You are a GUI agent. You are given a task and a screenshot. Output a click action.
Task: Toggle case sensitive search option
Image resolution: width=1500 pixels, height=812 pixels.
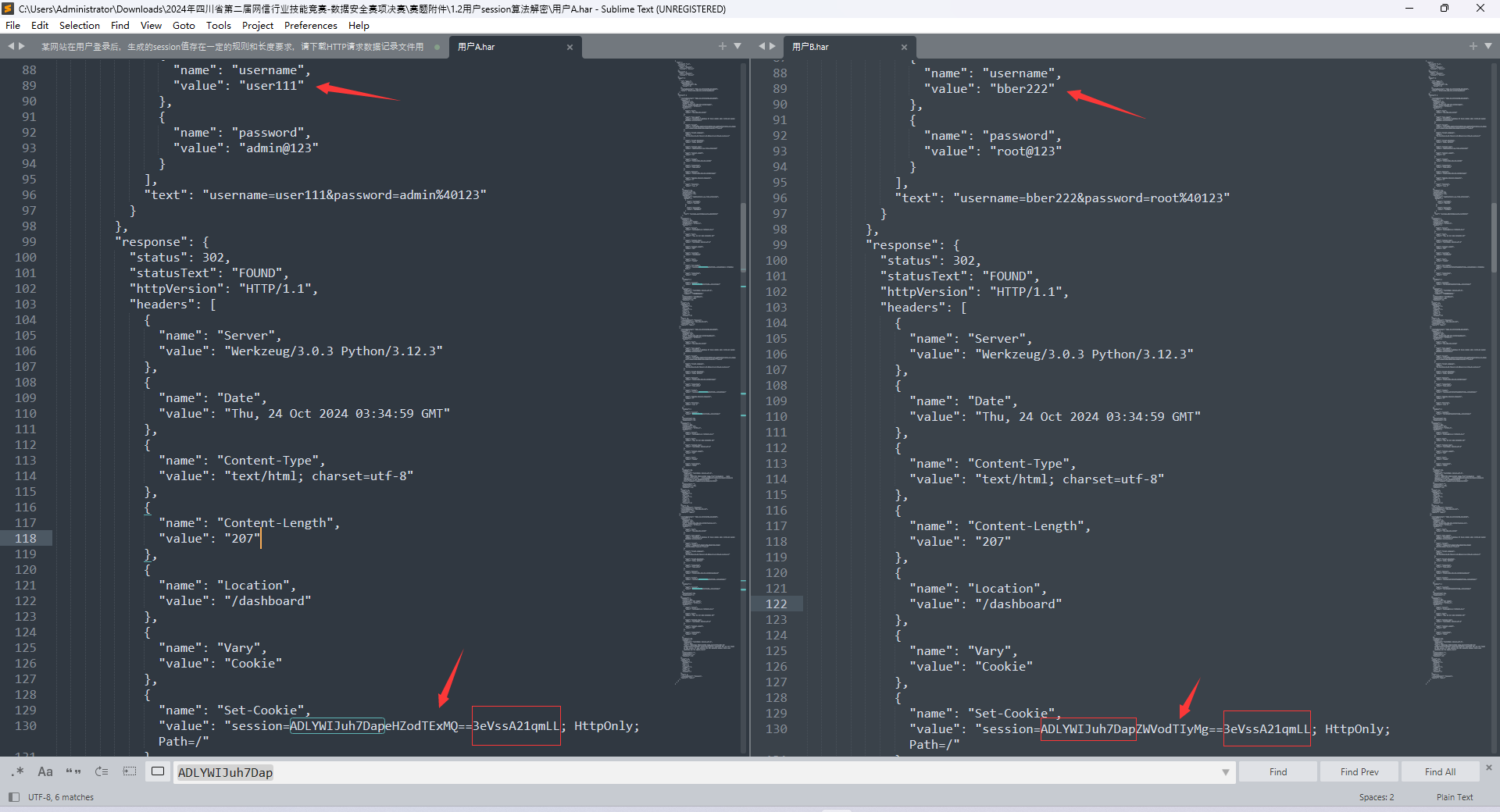point(45,771)
